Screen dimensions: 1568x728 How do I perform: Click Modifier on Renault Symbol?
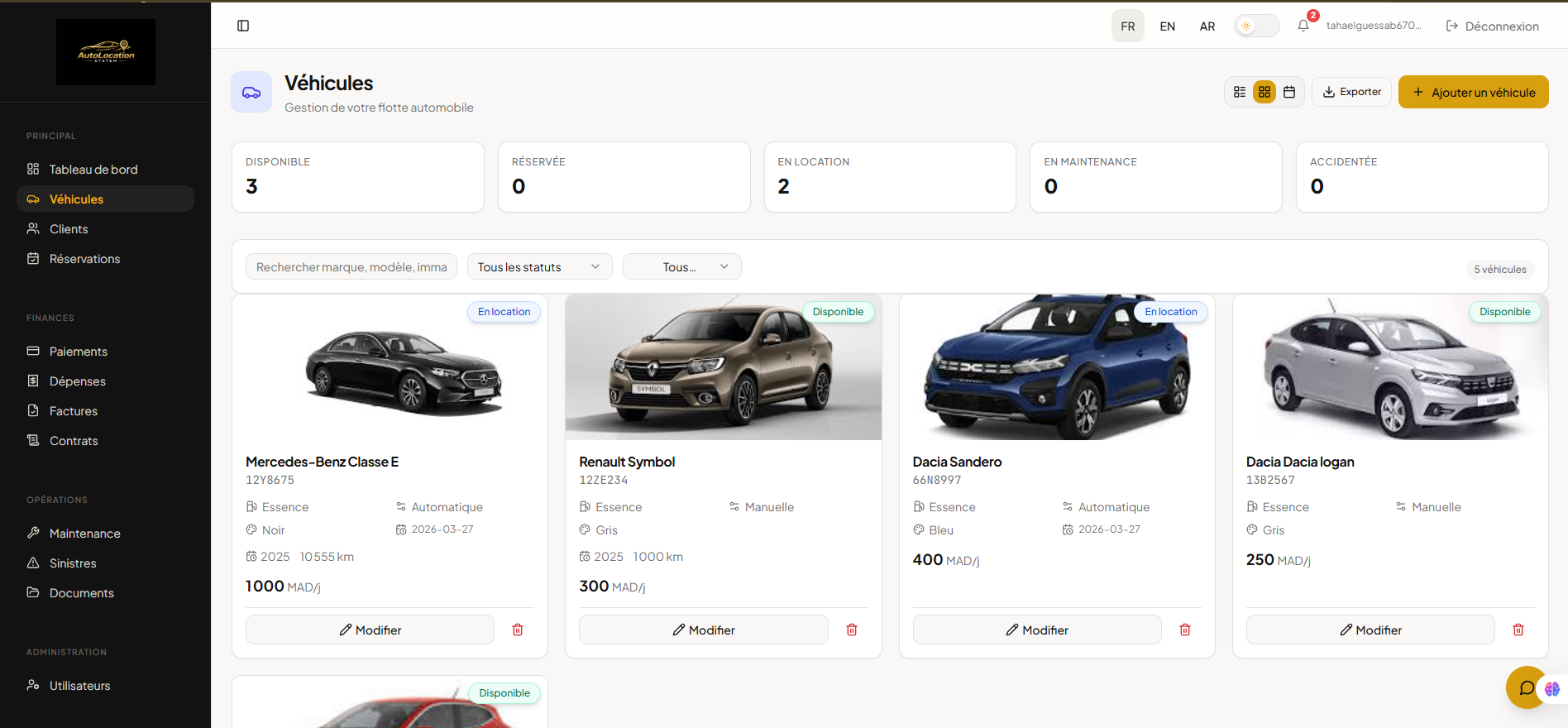(x=703, y=630)
